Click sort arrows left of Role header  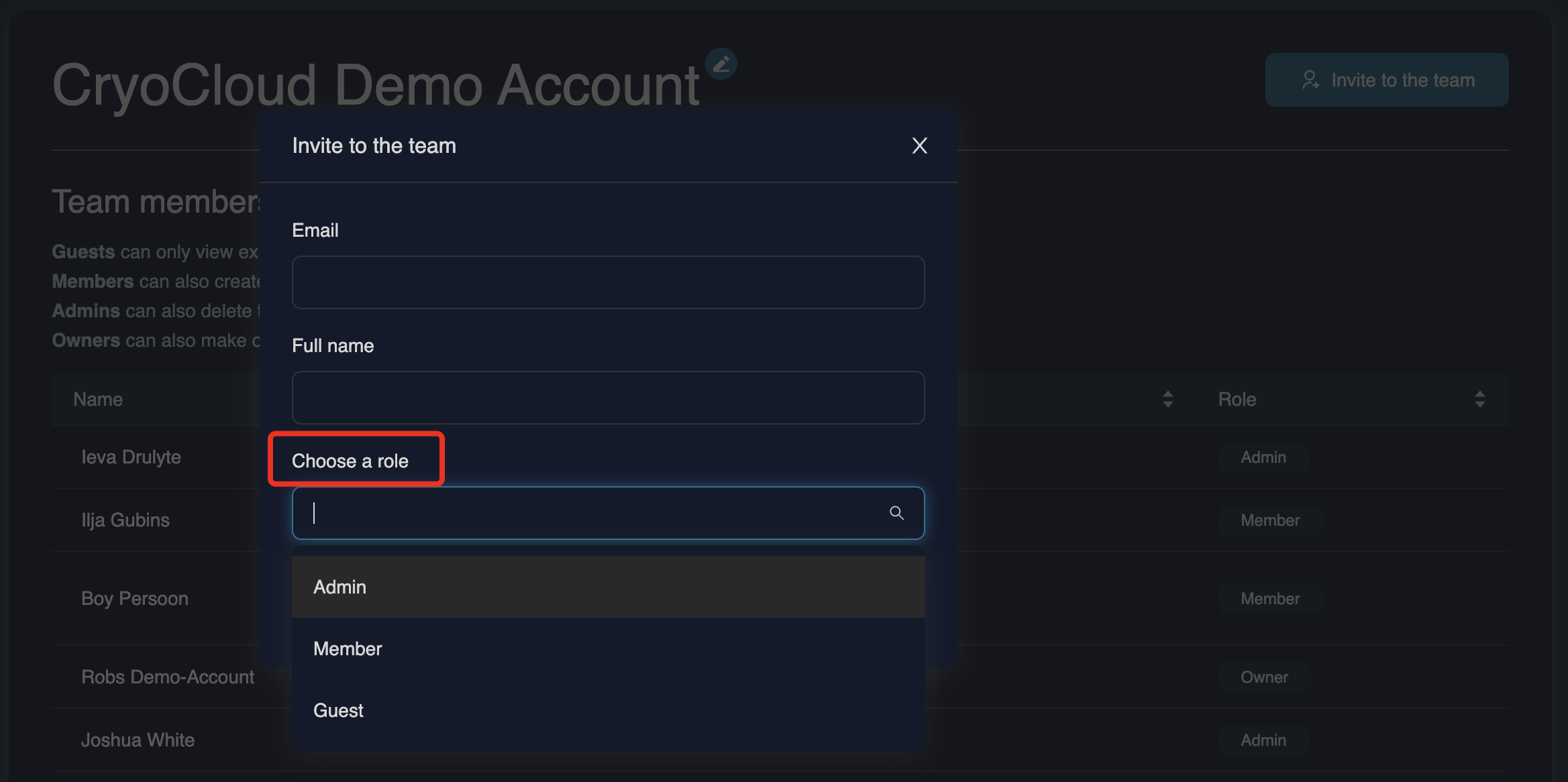coord(1167,399)
